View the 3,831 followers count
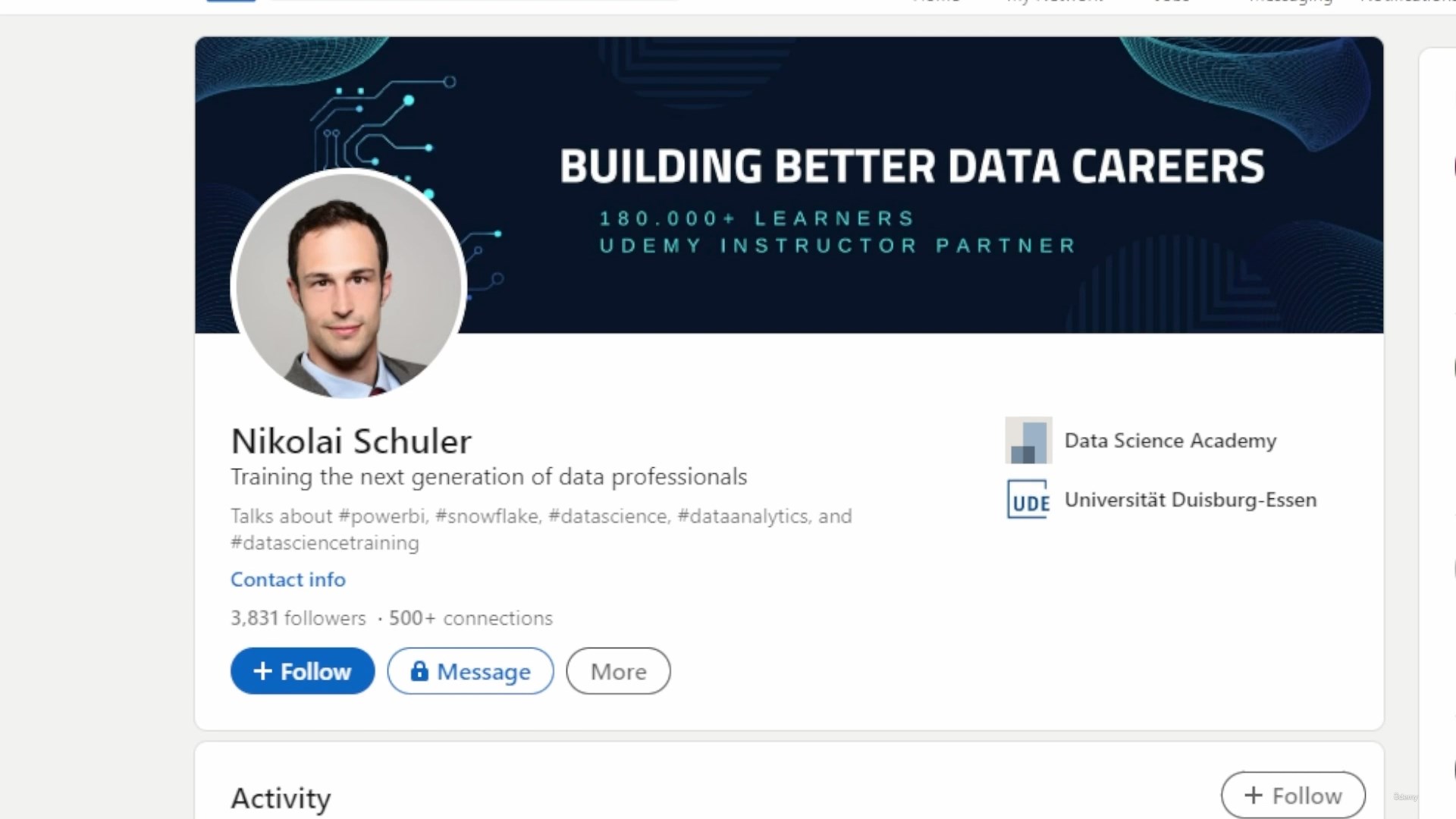Screen dimensions: 1456x819 (298, 618)
